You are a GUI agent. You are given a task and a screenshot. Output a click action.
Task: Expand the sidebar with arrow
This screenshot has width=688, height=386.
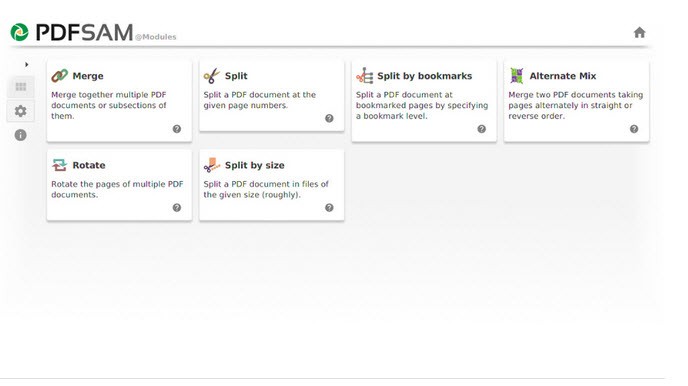click(x=27, y=64)
